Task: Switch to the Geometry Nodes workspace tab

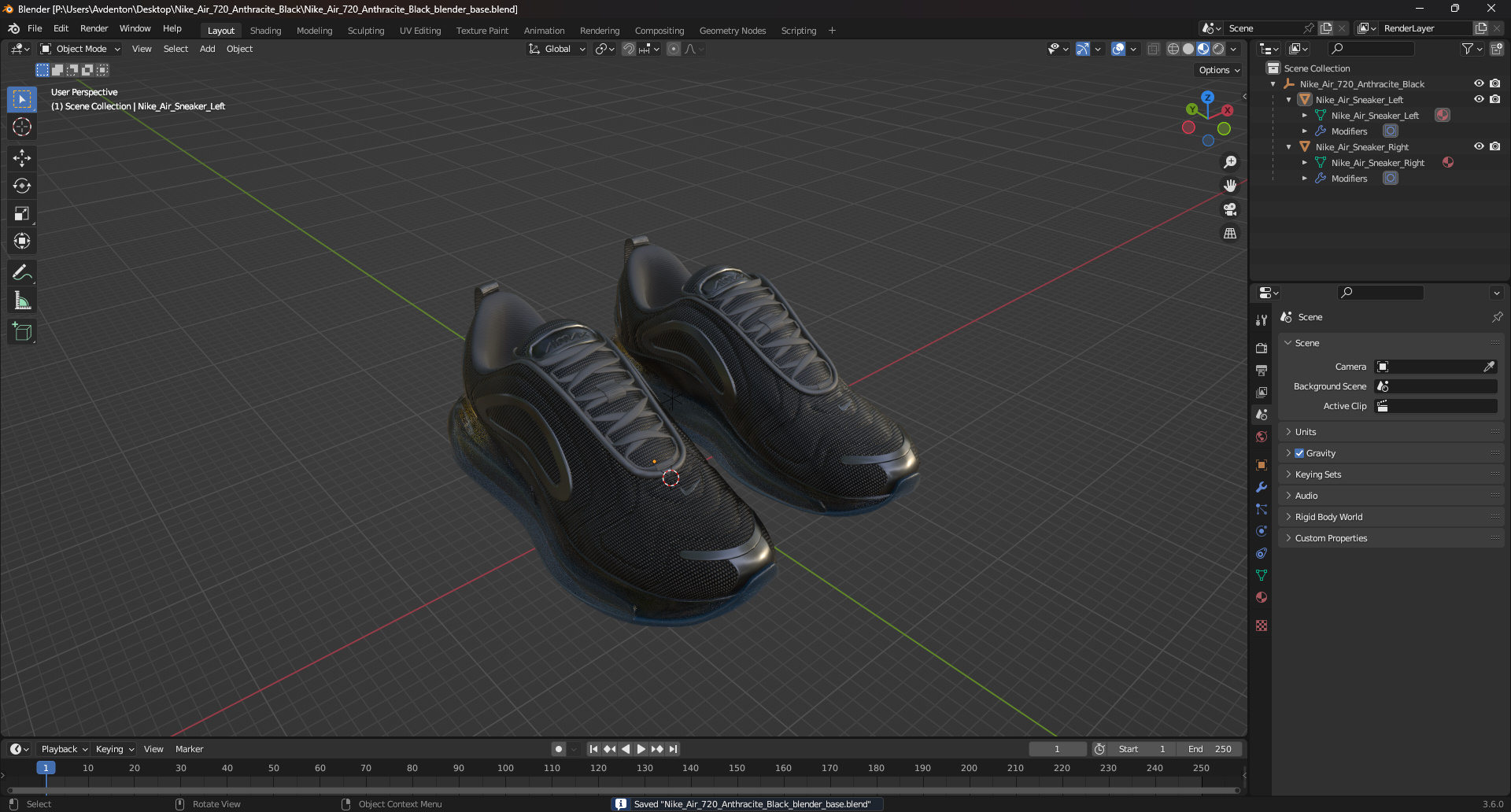Action: point(732,31)
